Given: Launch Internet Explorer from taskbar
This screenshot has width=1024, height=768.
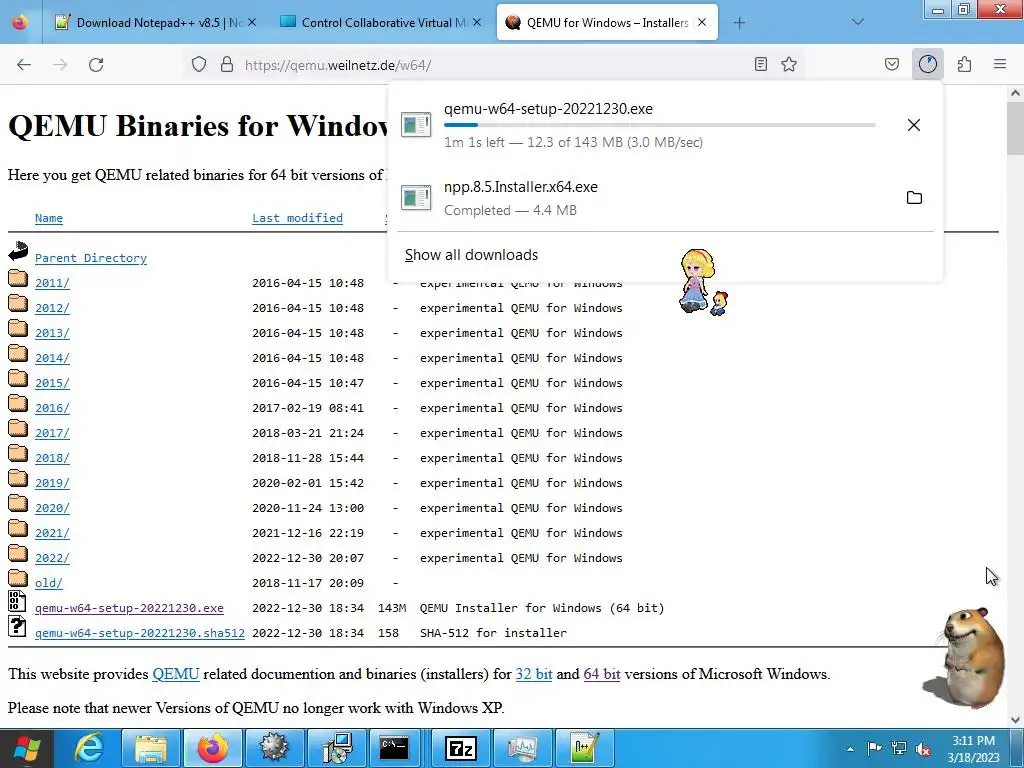Looking at the screenshot, I should [x=89, y=748].
